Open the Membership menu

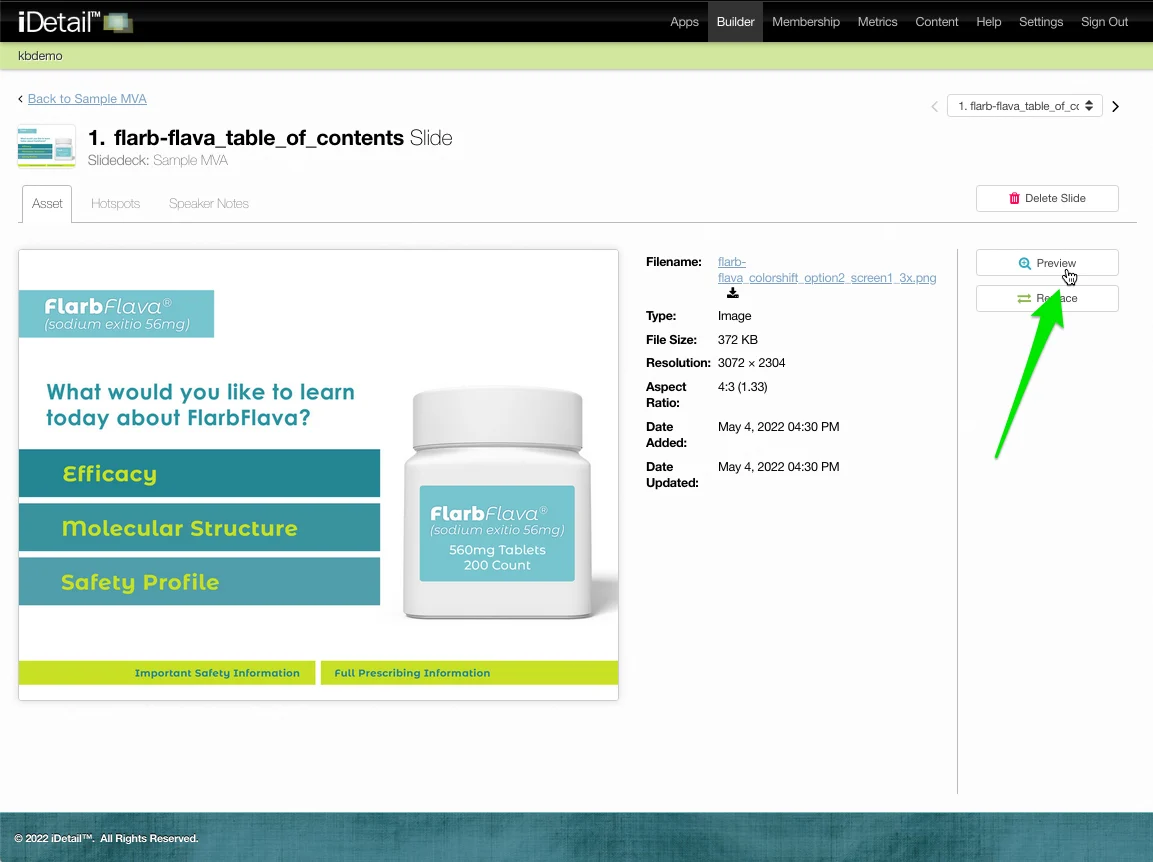[x=805, y=22]
